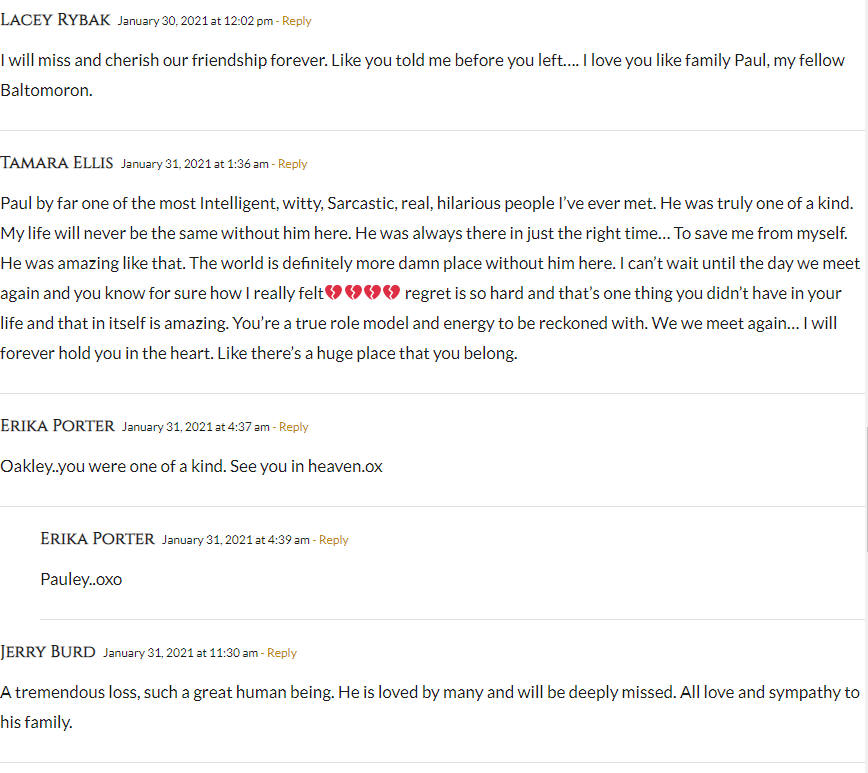The image size is (868, 773).
Task: Click the January 31, 2021 11:30 am timestamp
Action: pyautogui.click(x=180, y=653)
